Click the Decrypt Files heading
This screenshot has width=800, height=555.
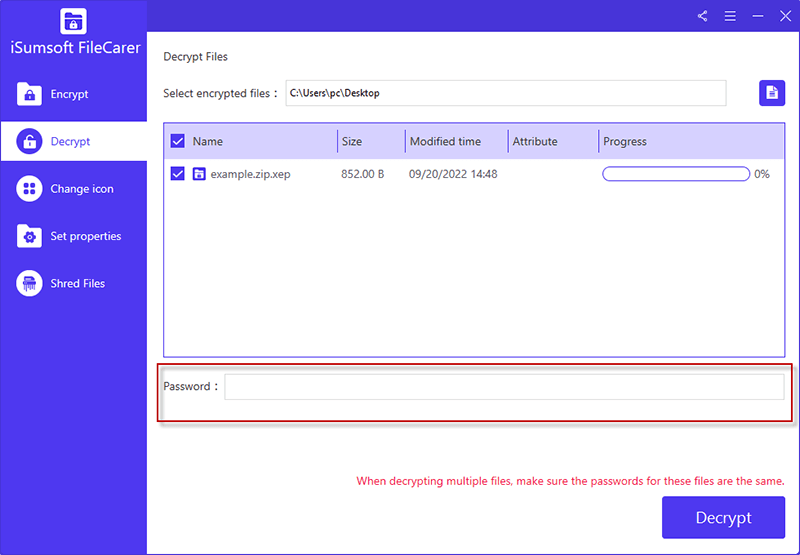pos(195,57)
